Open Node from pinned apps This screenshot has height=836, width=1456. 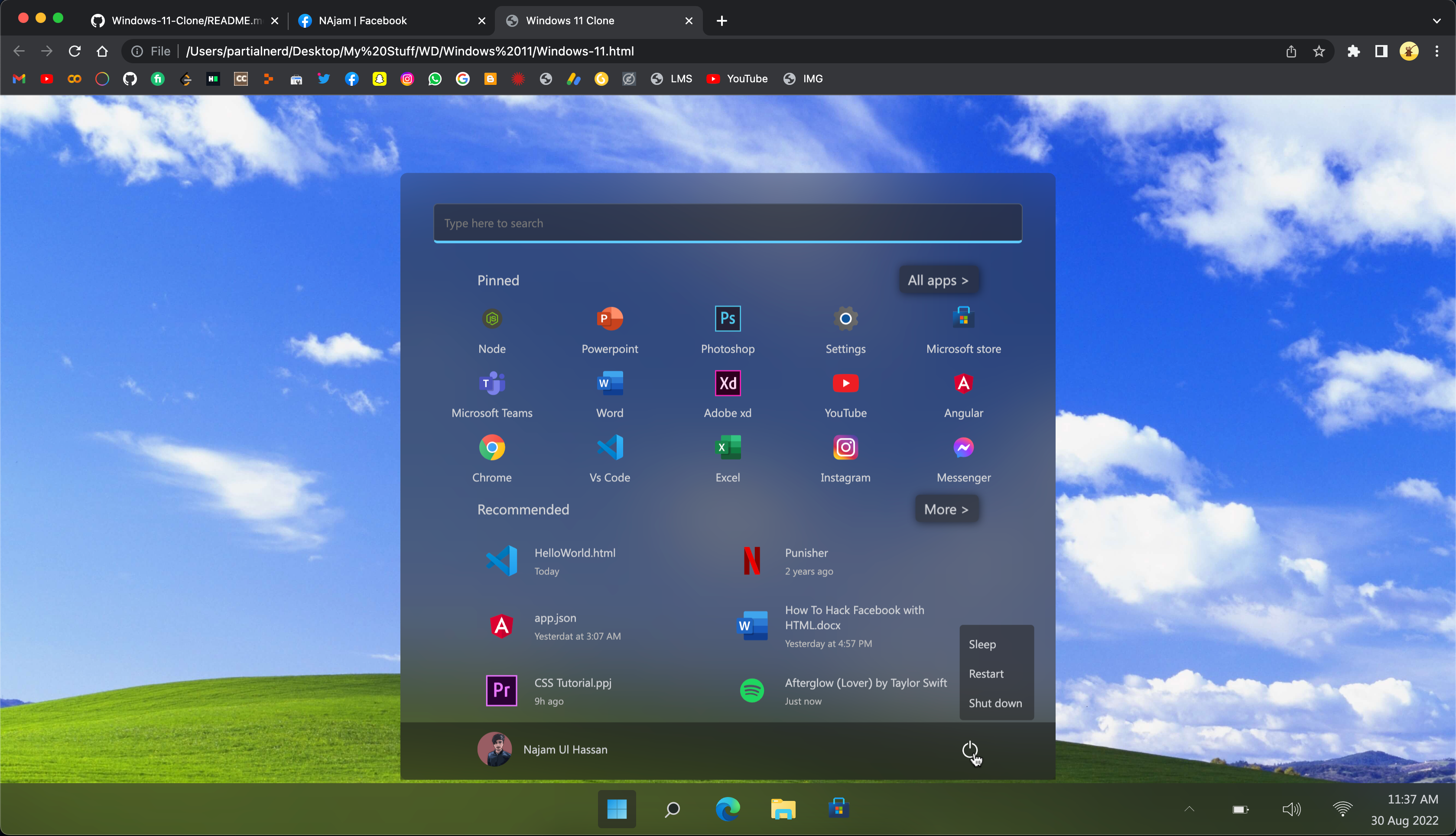coord(492,330)
